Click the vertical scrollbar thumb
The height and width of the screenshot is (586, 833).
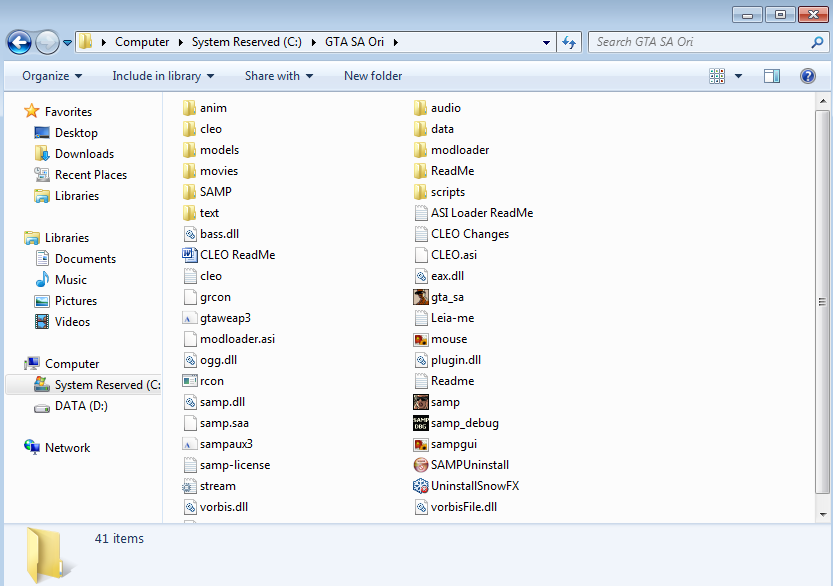click(x=822, y=302)
